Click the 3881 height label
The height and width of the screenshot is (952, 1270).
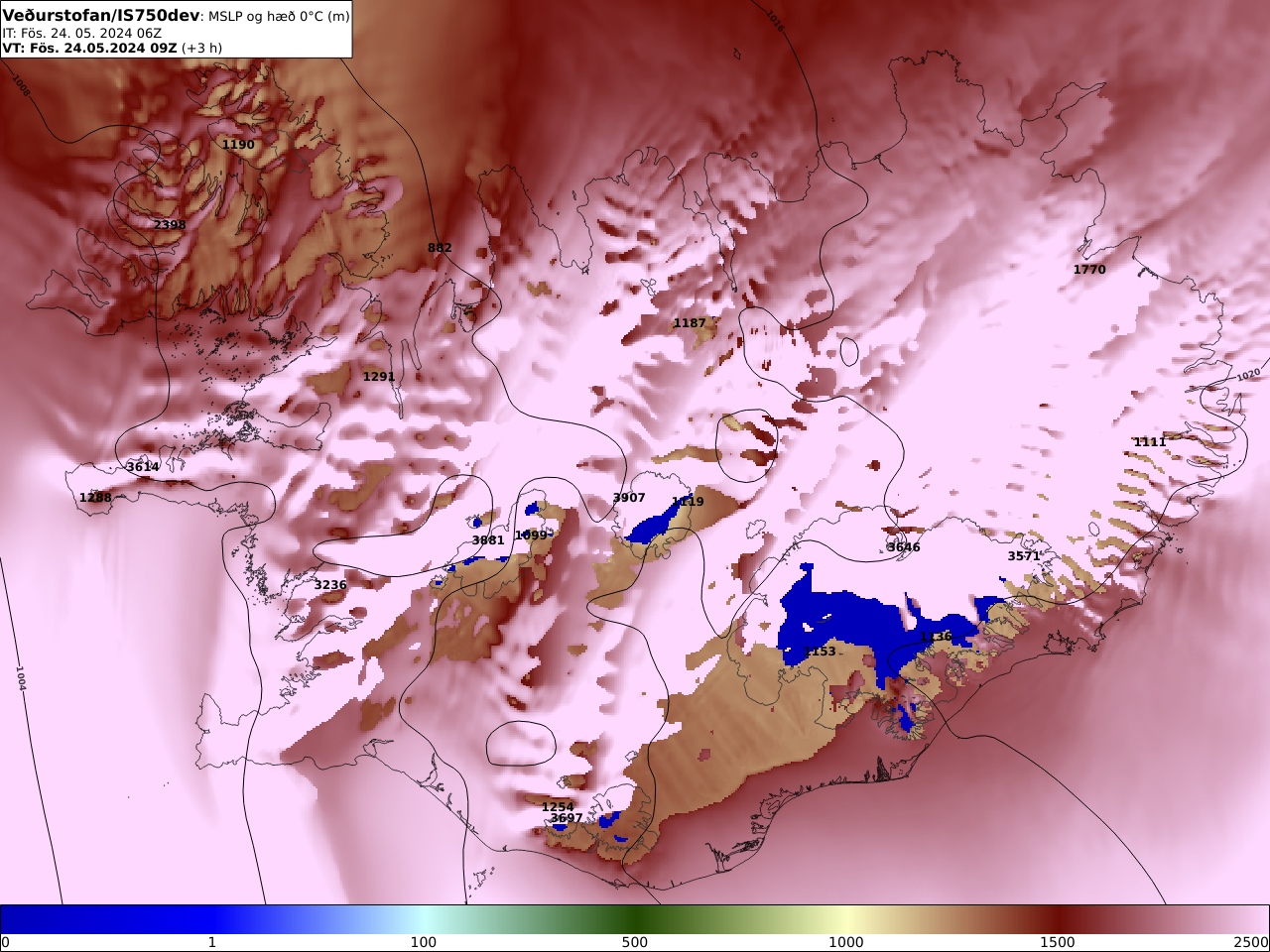tap(488, 540)
